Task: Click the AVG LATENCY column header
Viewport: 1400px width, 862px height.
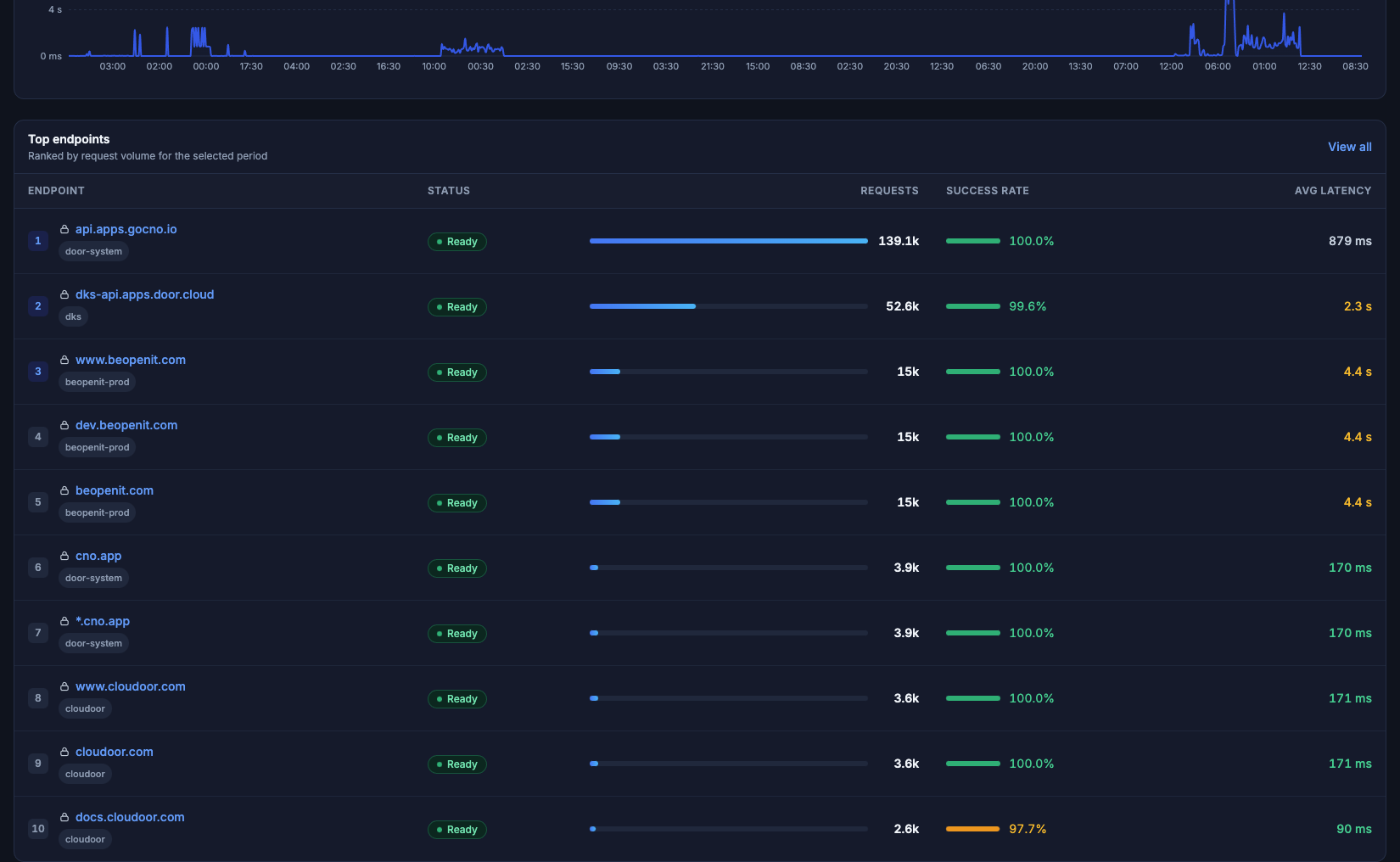Action: coord(1333,191)
